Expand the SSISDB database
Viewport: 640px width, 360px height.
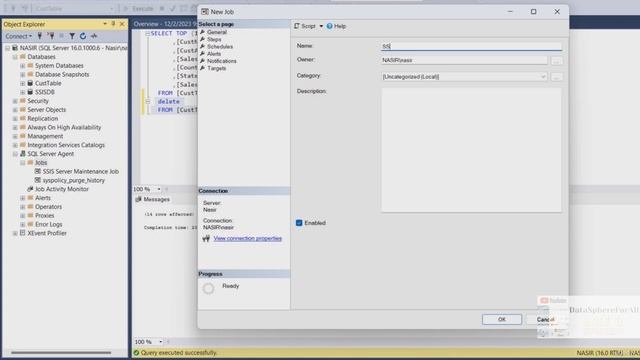[23, 92]
